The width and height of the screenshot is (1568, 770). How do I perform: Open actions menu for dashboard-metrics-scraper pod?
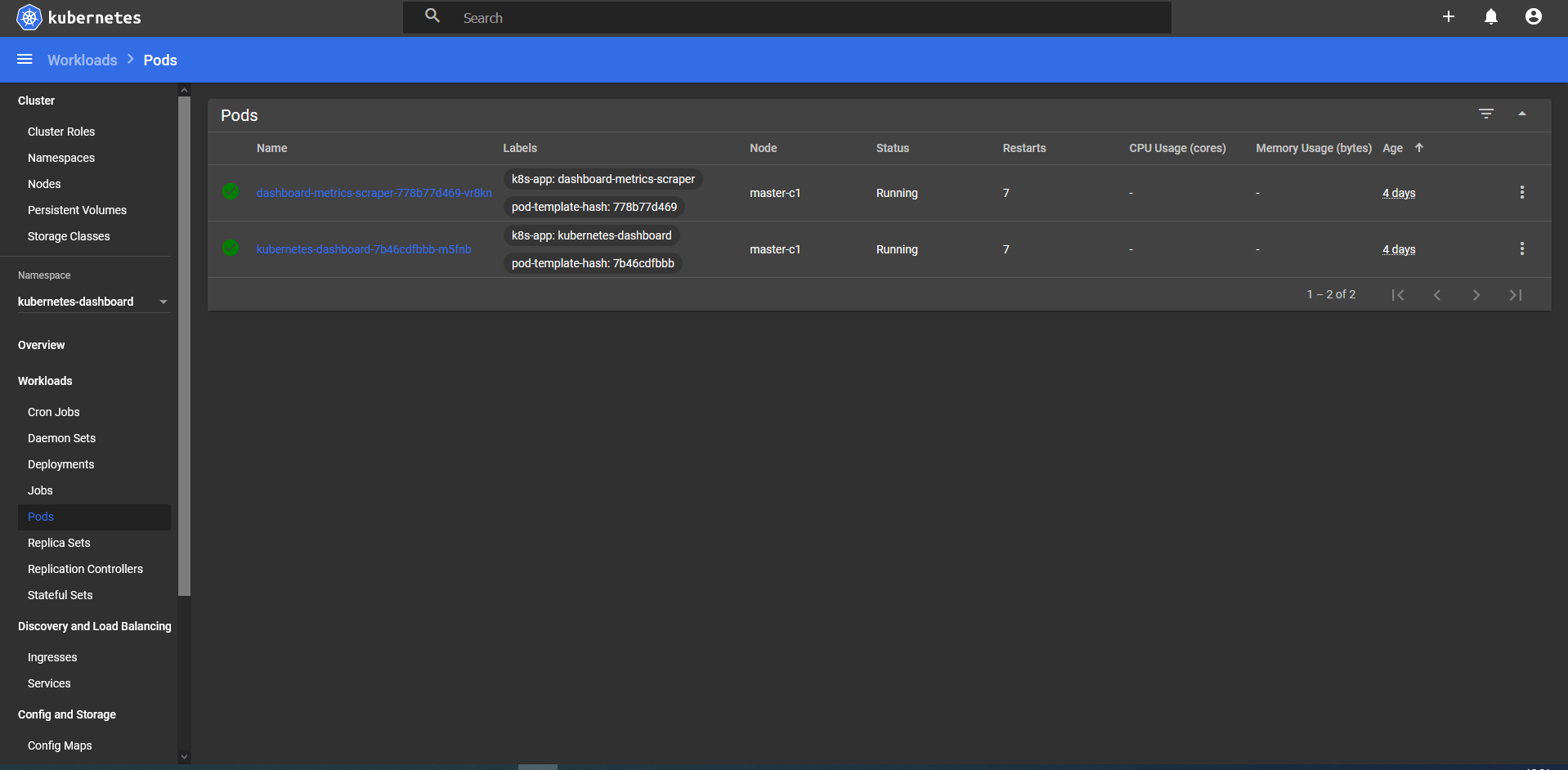point(1521,192)
